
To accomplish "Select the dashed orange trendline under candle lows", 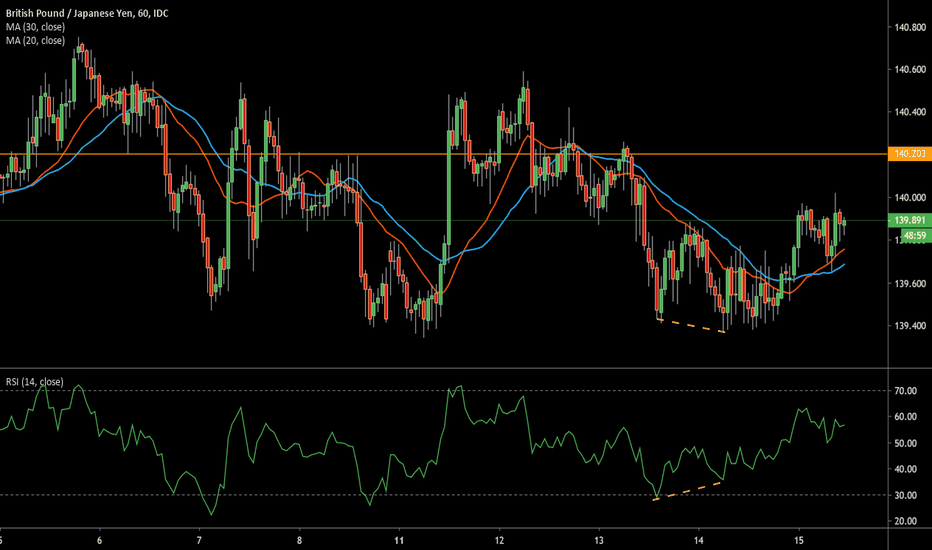I will click(691, 325).
